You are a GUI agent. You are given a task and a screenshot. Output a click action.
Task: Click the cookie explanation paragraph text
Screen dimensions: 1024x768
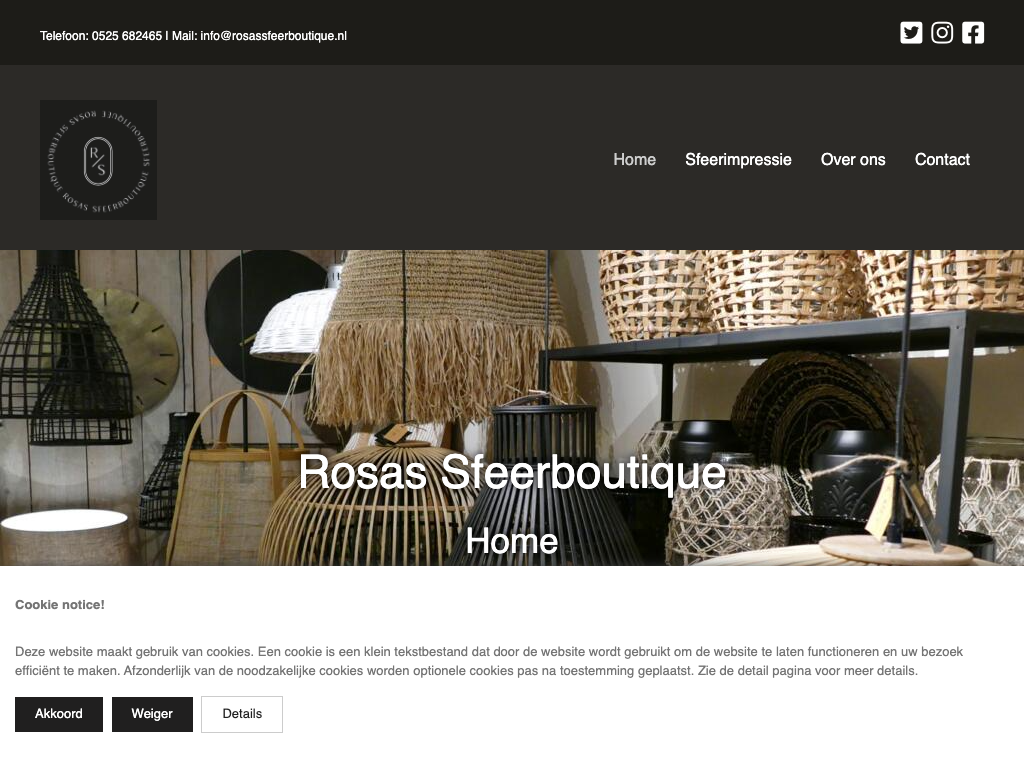tap(488, 661)
